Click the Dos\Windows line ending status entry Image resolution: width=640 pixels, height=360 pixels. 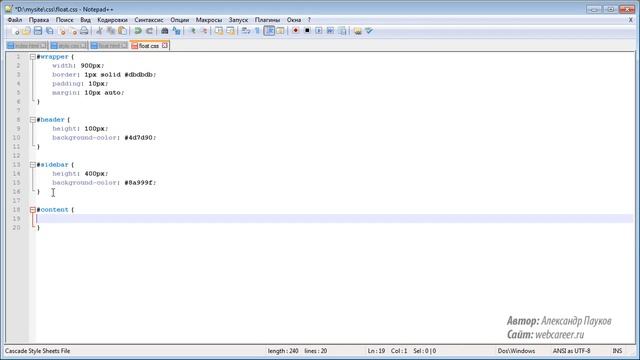516,351
